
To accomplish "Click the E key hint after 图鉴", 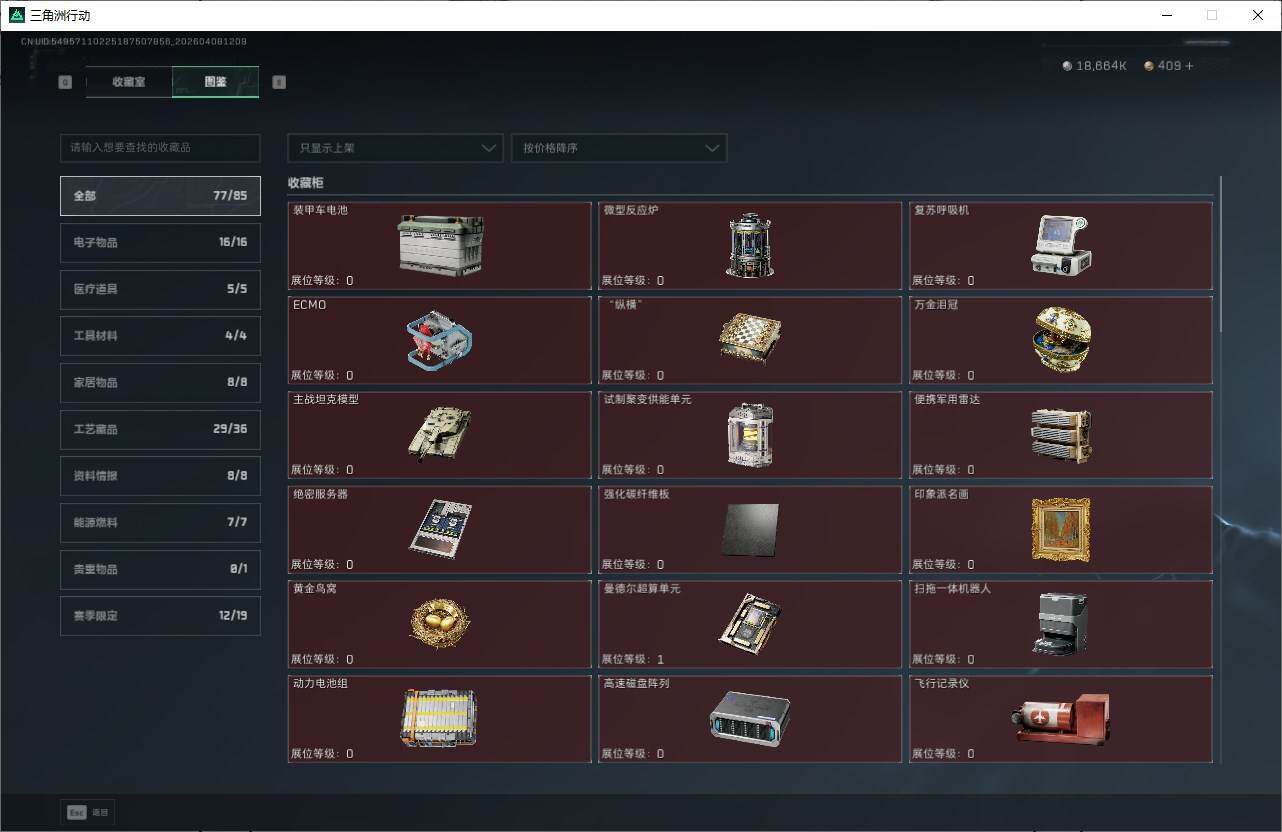I will click(x=279, y=82).
